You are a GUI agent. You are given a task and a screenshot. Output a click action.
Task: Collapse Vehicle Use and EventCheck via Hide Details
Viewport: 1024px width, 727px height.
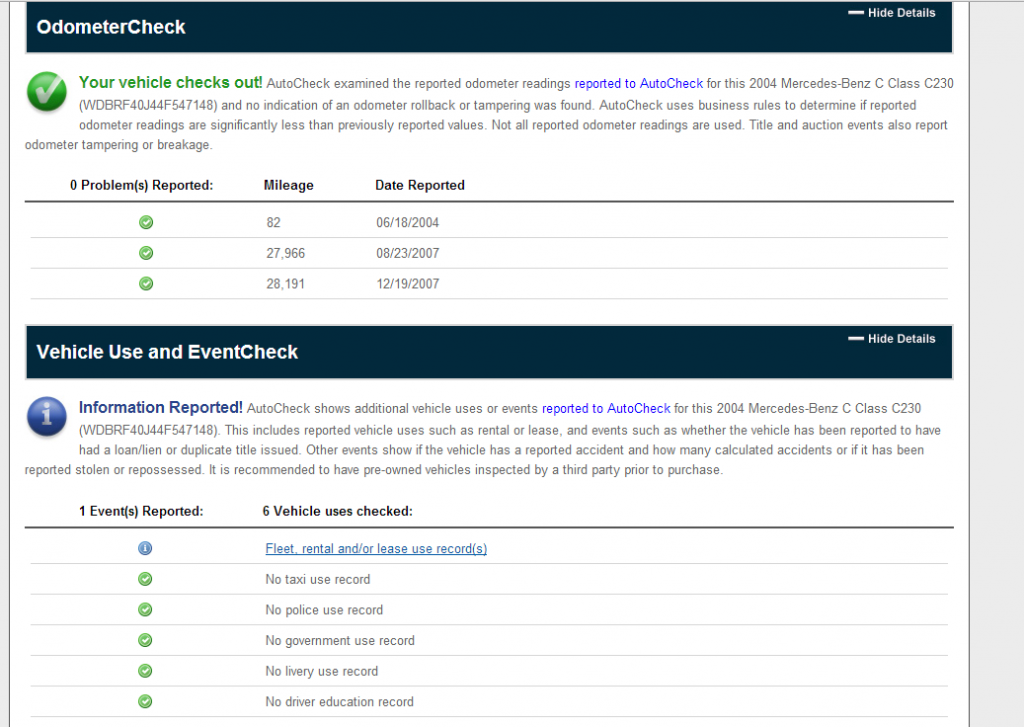pos(891,338)
